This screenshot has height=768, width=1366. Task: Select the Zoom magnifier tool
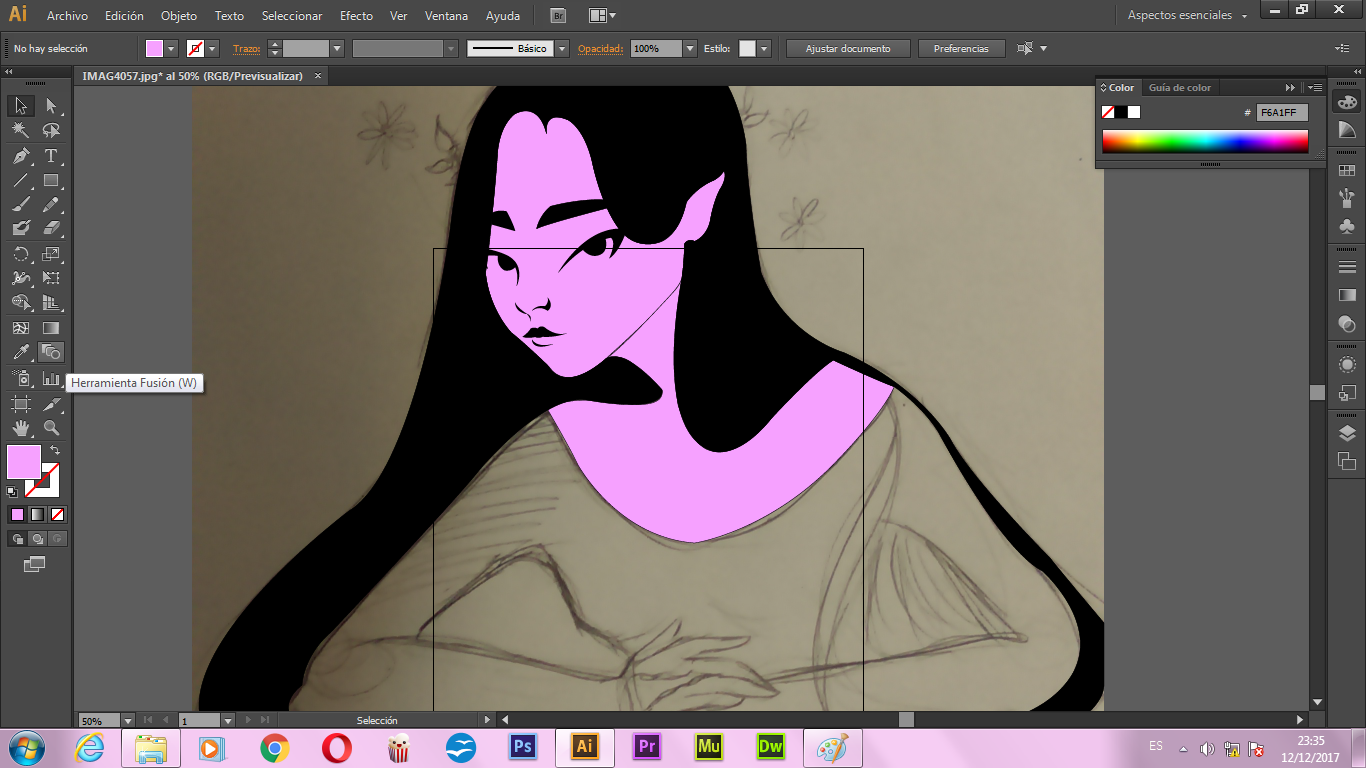(x=51, y=428)
